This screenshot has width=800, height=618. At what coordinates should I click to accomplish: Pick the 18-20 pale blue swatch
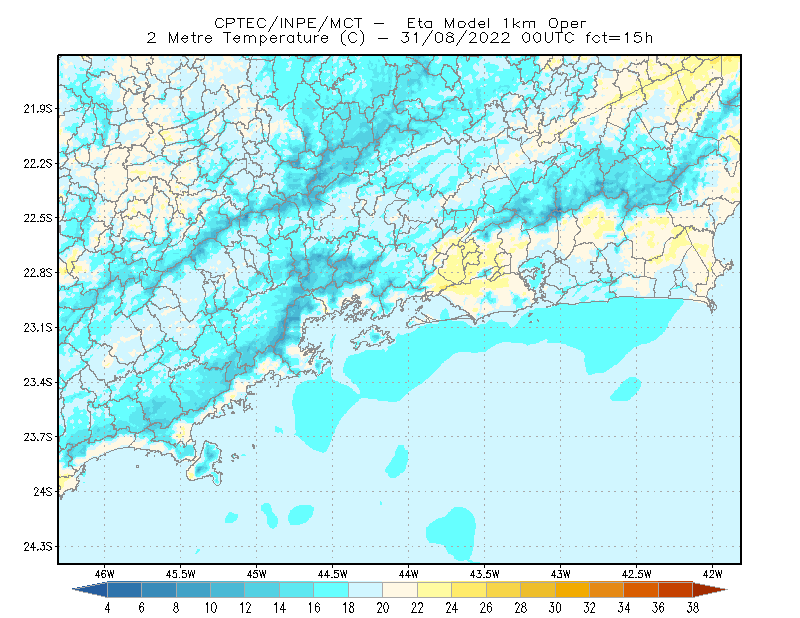365,590
